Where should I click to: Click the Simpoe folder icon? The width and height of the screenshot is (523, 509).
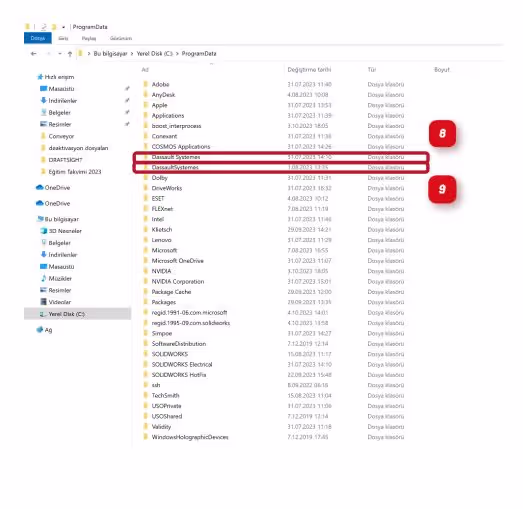[146, 333]
